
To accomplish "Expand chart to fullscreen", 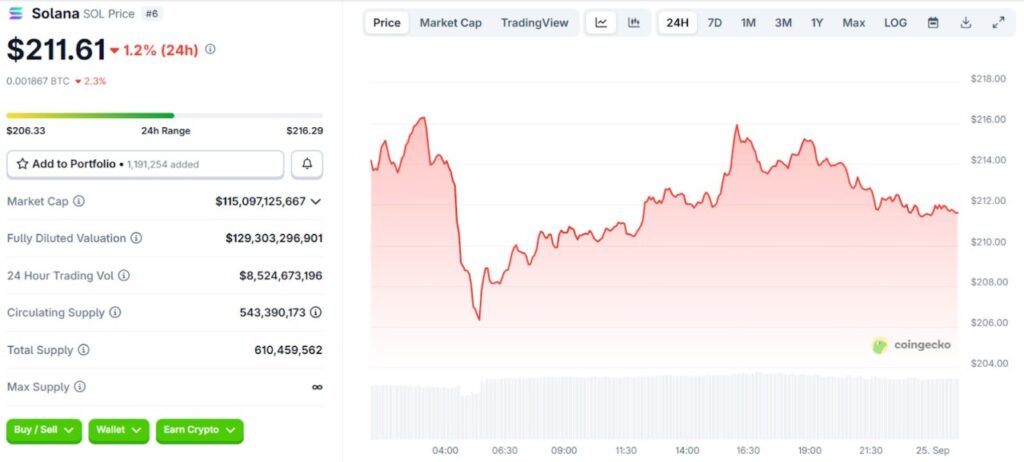I will pos(998,23).
